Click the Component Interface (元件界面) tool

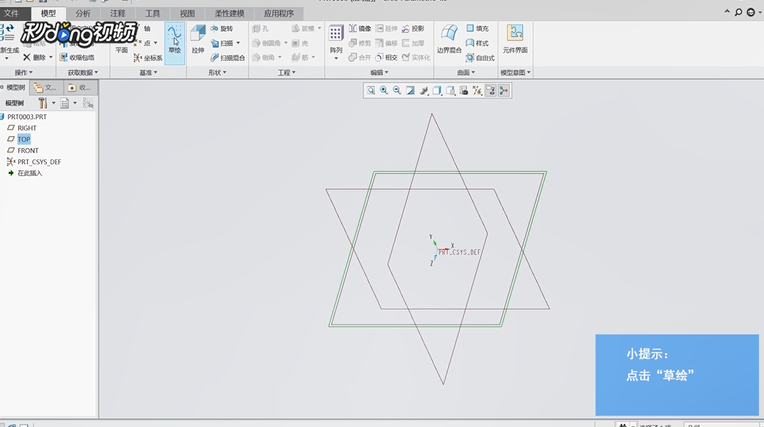tap(515, 39)
